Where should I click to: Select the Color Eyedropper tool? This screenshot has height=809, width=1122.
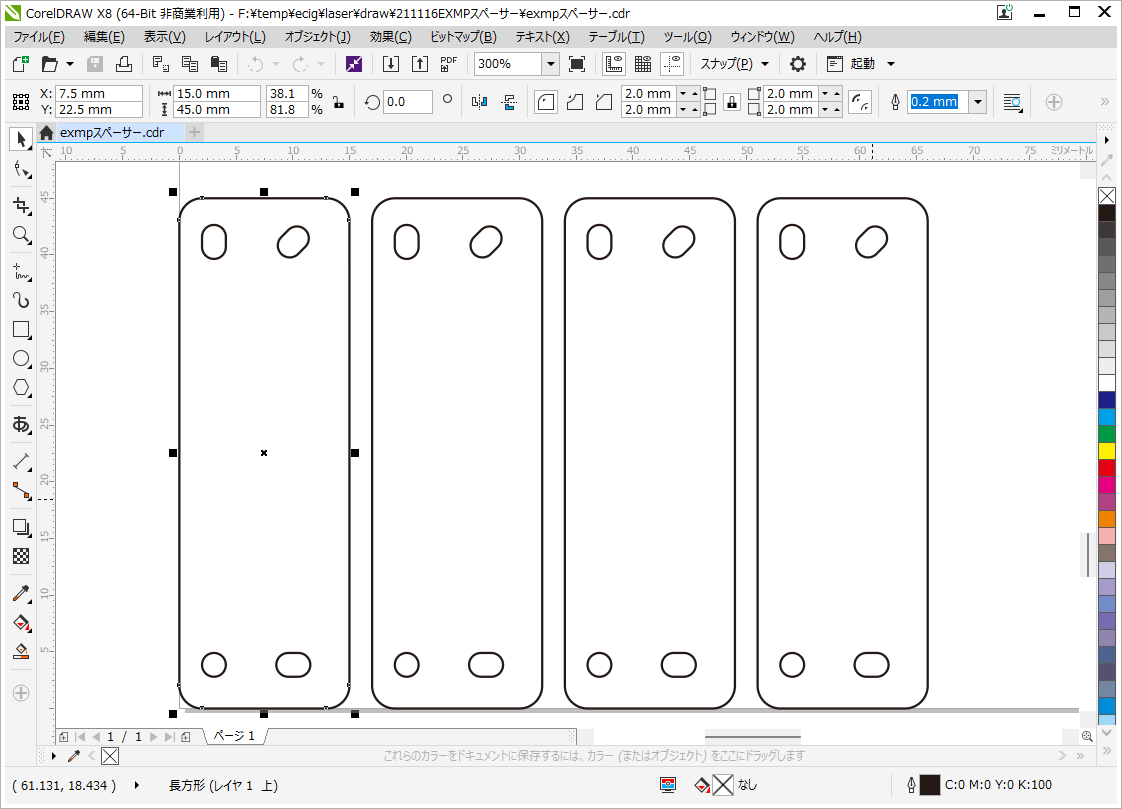[x=20, y=593]
